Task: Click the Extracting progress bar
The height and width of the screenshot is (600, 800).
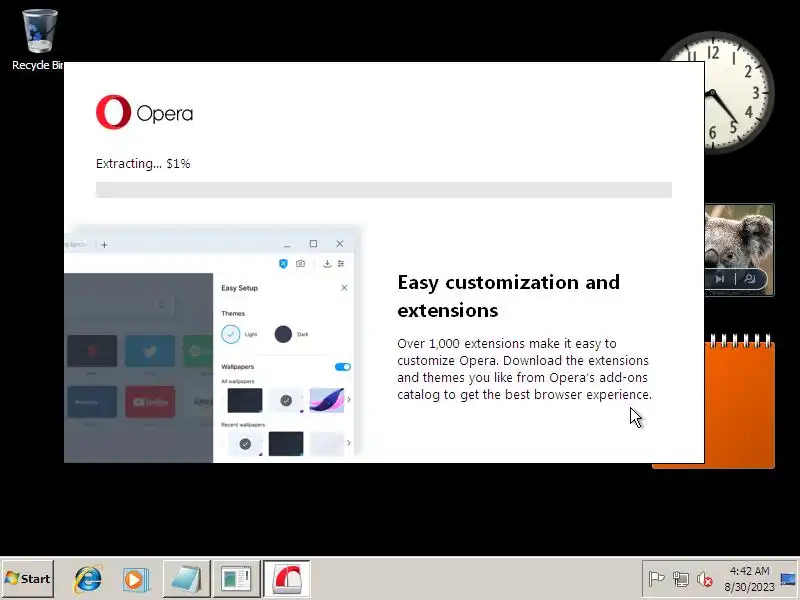Action: (384, 190)
